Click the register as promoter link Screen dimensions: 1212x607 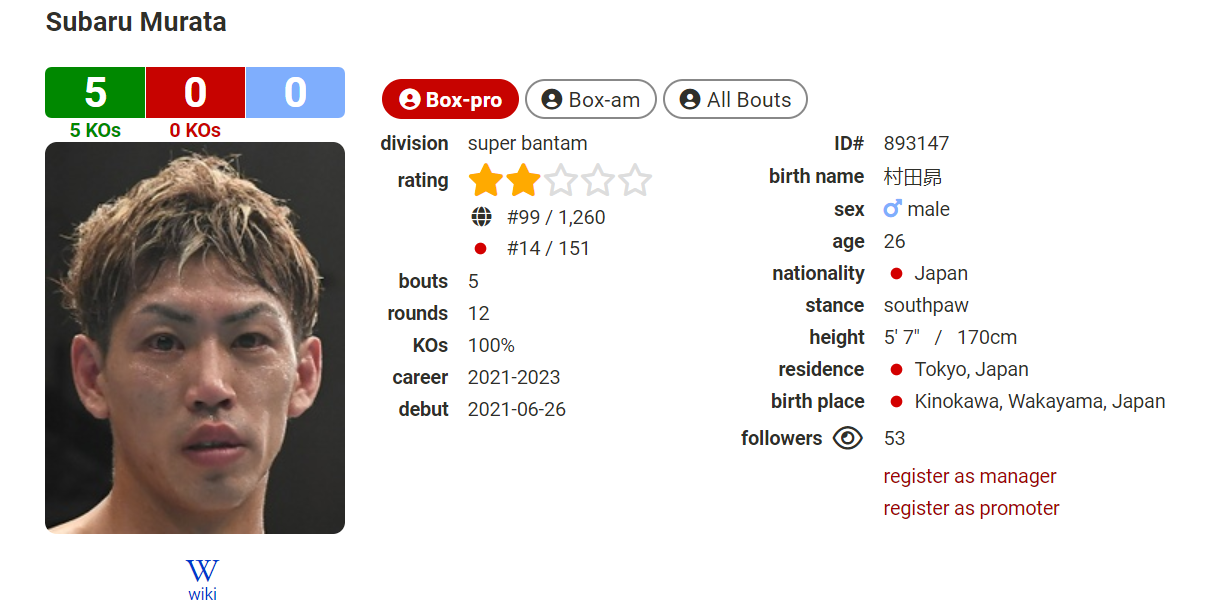[972, 508]
